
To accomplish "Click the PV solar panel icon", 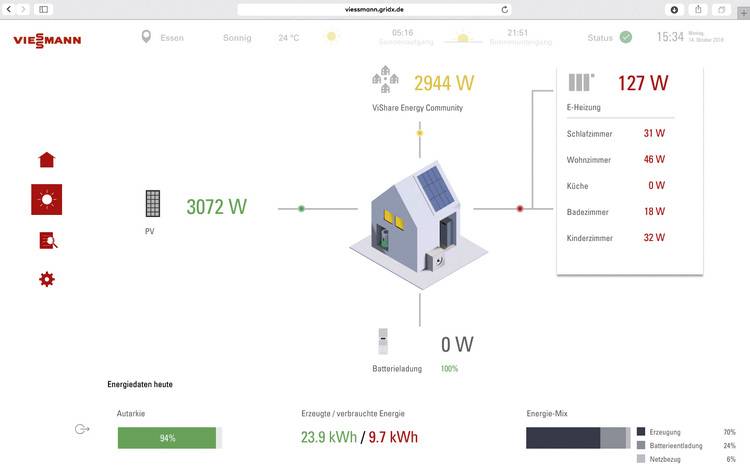I will click(x=152, y=205).
